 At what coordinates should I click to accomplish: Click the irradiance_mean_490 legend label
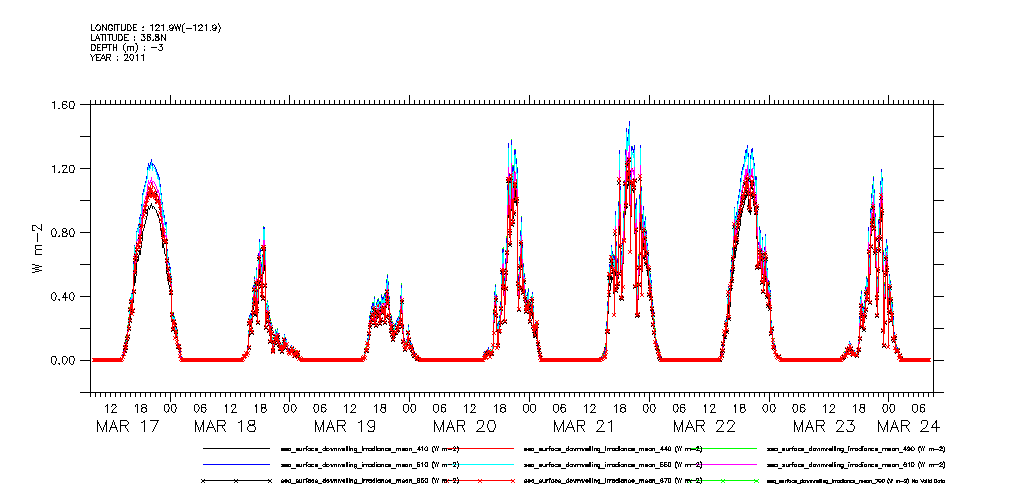[x=856, y=448]
